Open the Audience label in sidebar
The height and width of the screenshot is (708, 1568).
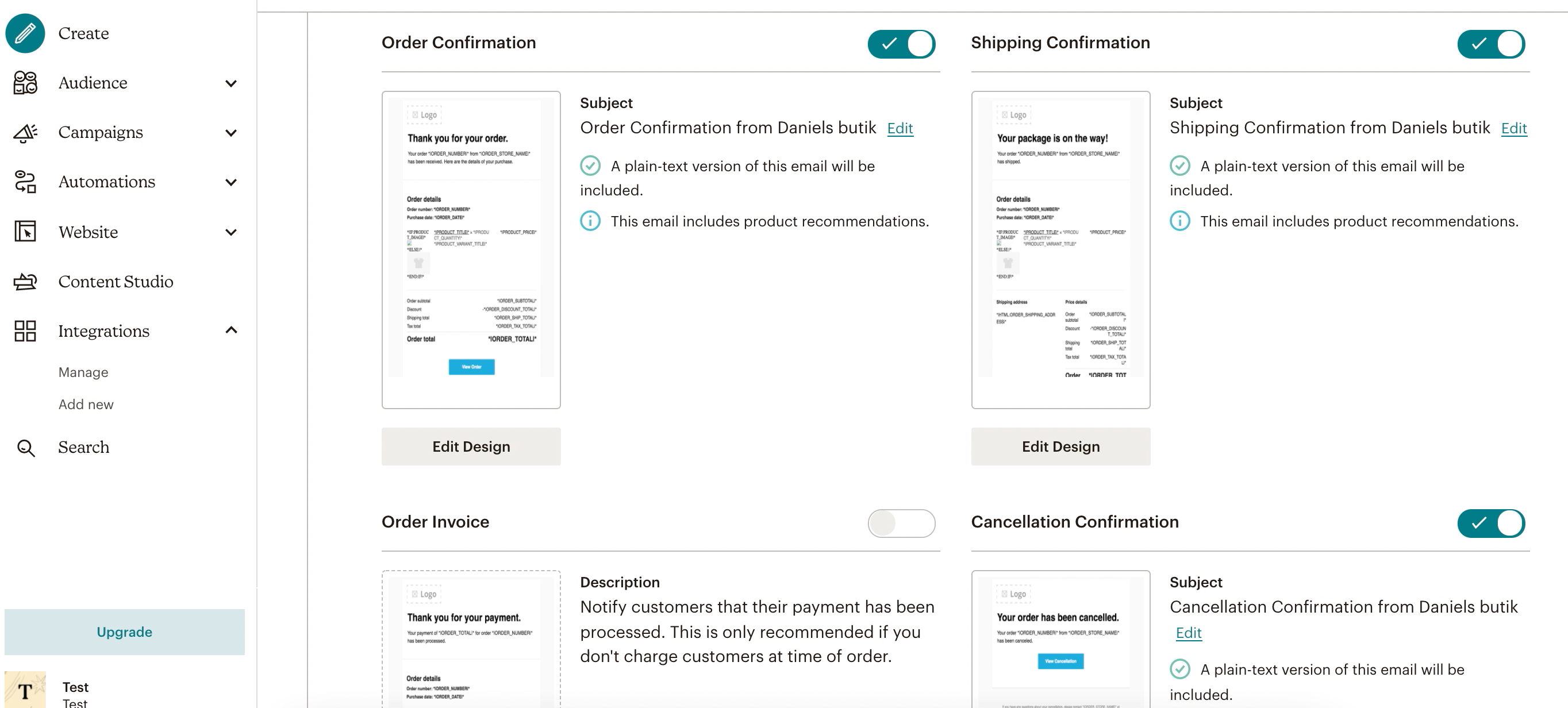[x=93, y=83]
